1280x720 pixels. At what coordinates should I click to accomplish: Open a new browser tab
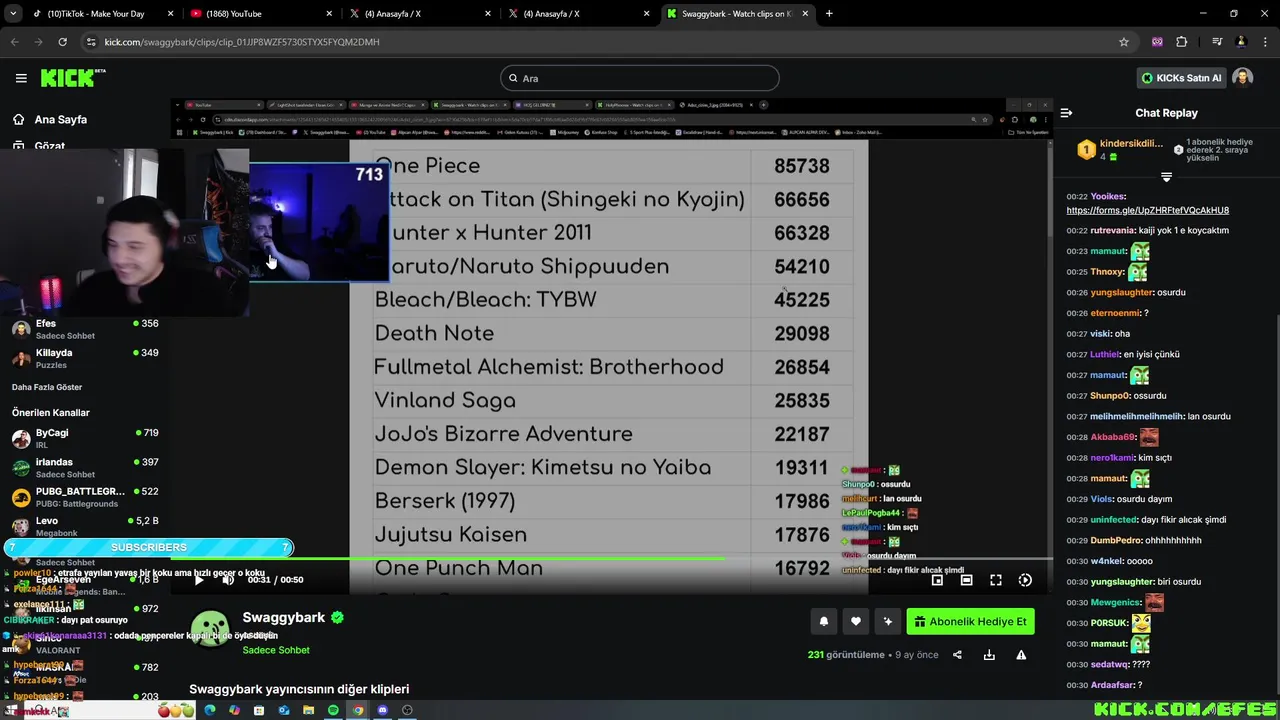pos(829,14)
